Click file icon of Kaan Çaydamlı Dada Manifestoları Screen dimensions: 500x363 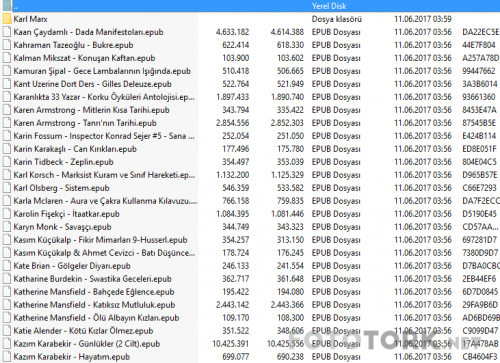point(7,32)
